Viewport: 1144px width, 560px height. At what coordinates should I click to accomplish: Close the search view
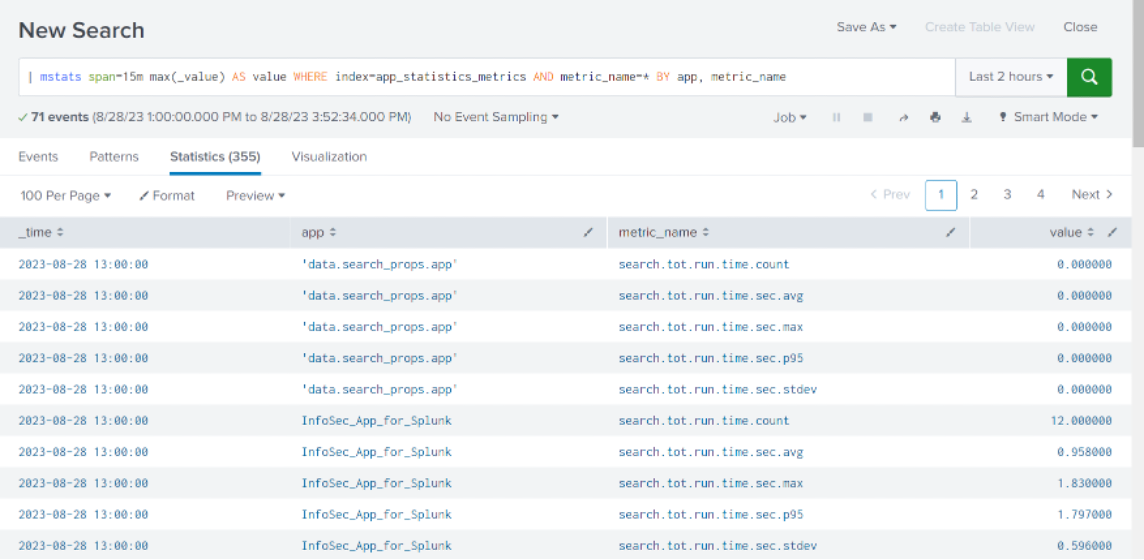[x=1080, y=27]
